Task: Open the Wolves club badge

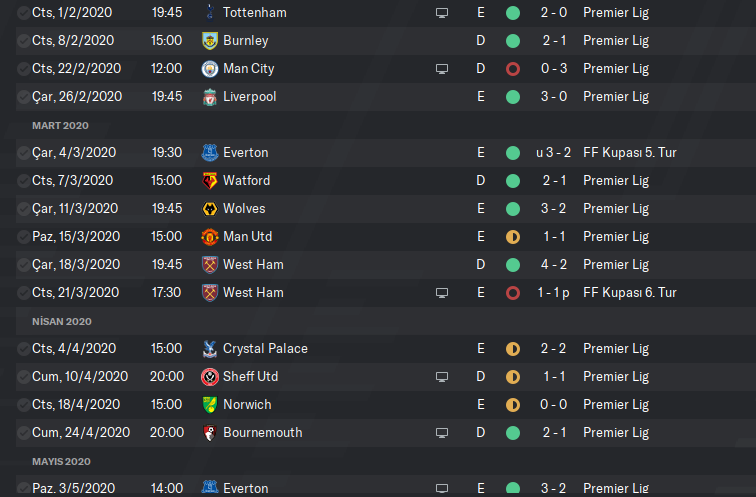Action: click(209, 209)
